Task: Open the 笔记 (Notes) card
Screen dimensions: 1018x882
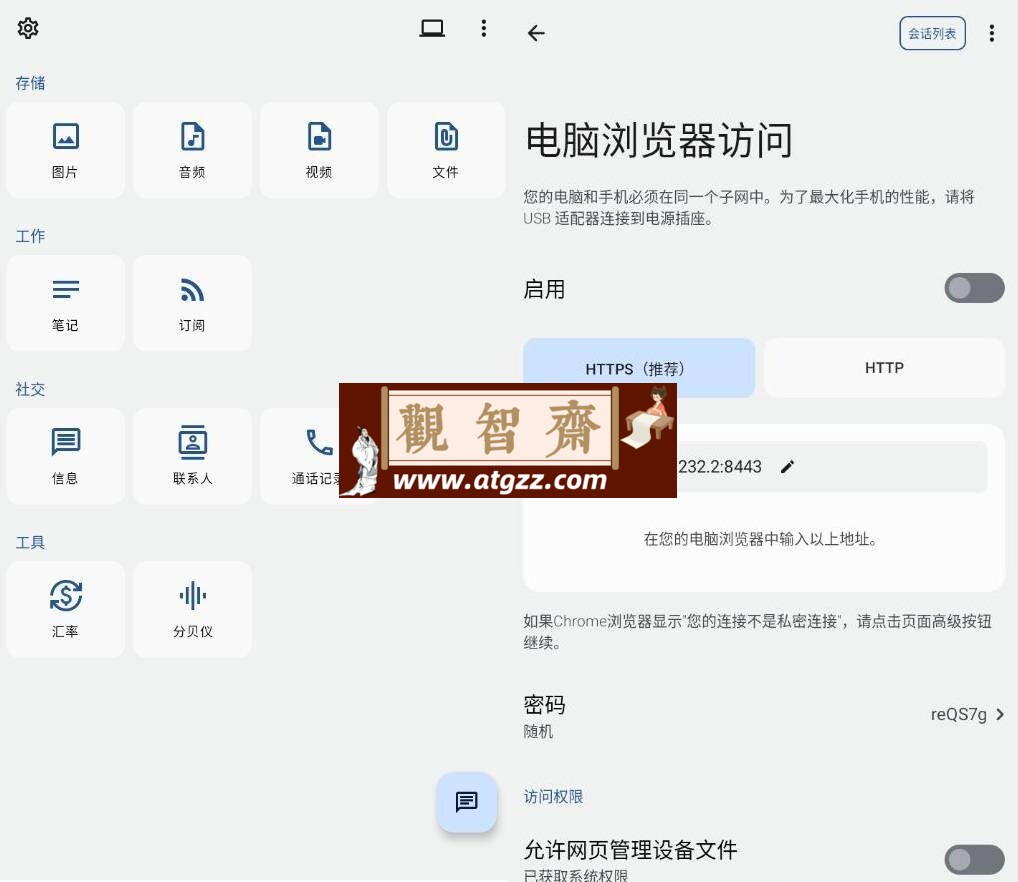Action: point(66,303)
